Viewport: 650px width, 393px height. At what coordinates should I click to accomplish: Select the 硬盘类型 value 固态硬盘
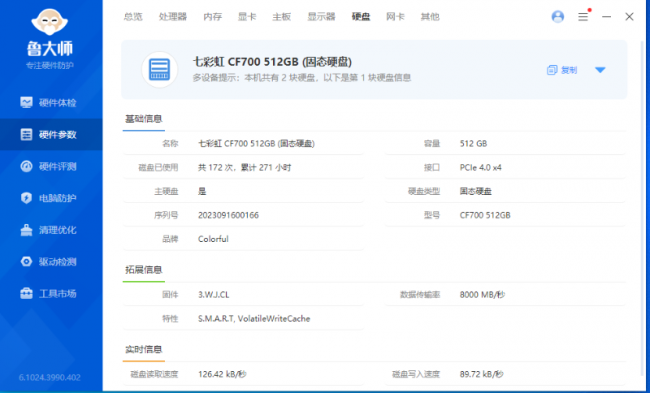pos(475,191)
